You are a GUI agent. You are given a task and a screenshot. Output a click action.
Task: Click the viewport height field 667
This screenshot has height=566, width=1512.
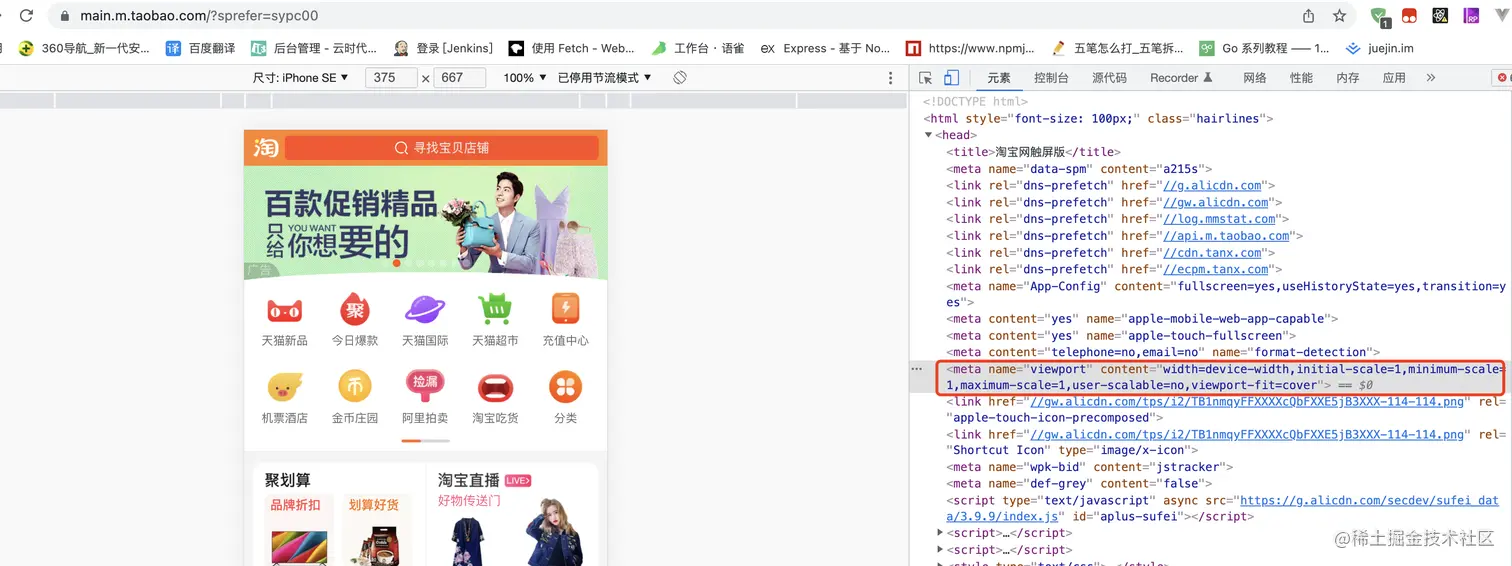[x=460, y=78]
